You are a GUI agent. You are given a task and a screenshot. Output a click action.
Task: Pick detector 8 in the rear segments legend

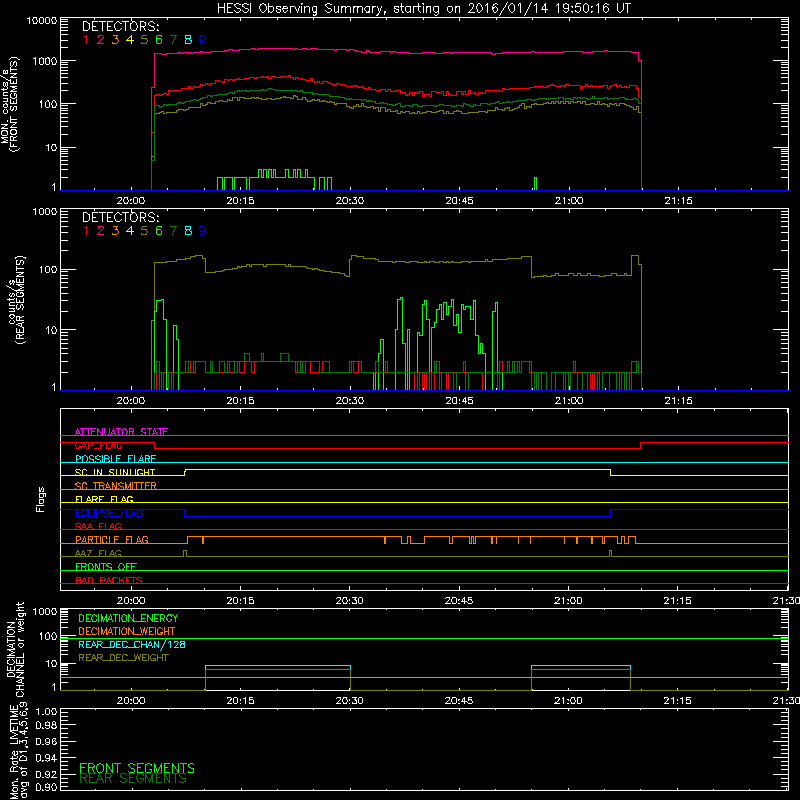pyautogui.click(x=188, y=231)
